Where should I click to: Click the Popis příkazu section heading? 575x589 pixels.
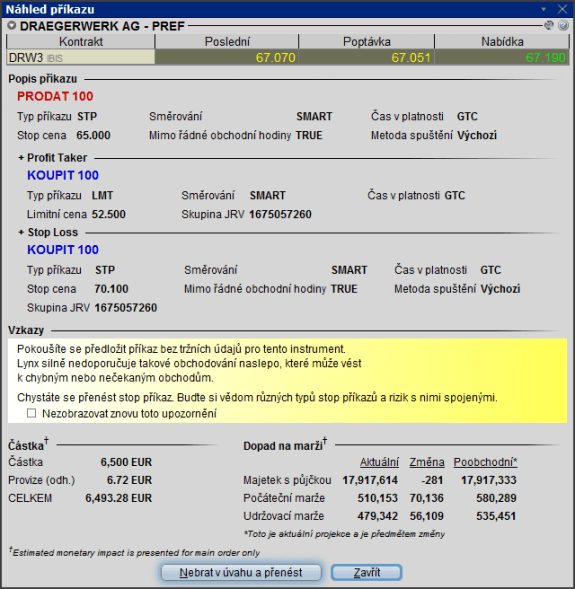point(42,79)
